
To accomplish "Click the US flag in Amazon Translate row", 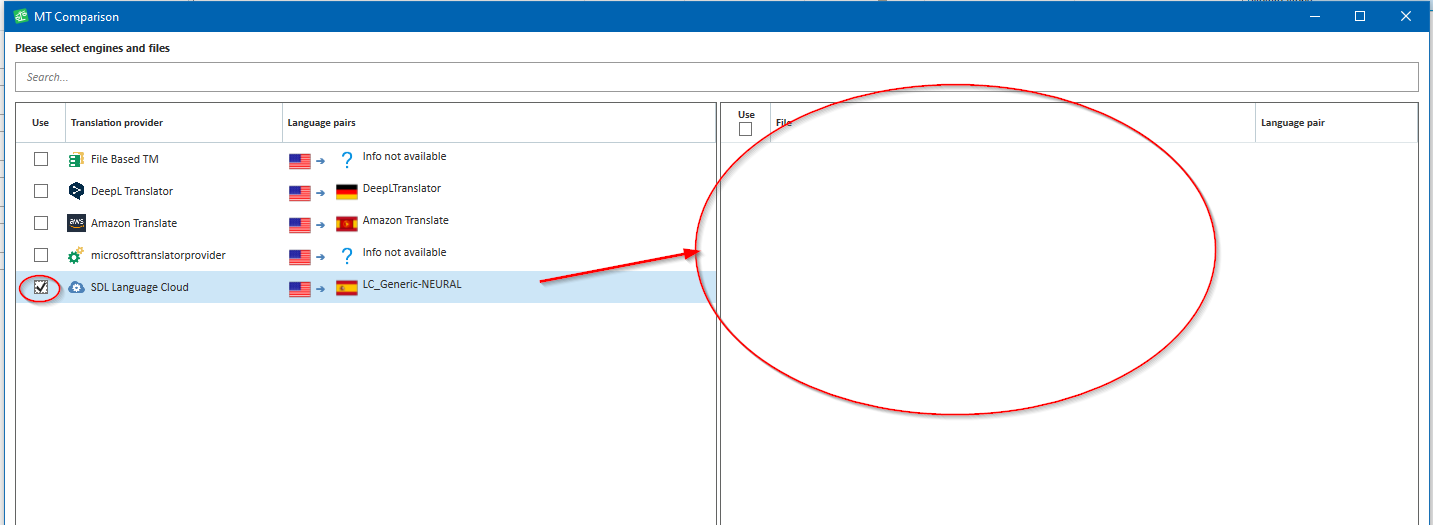I will pos(300,225).
